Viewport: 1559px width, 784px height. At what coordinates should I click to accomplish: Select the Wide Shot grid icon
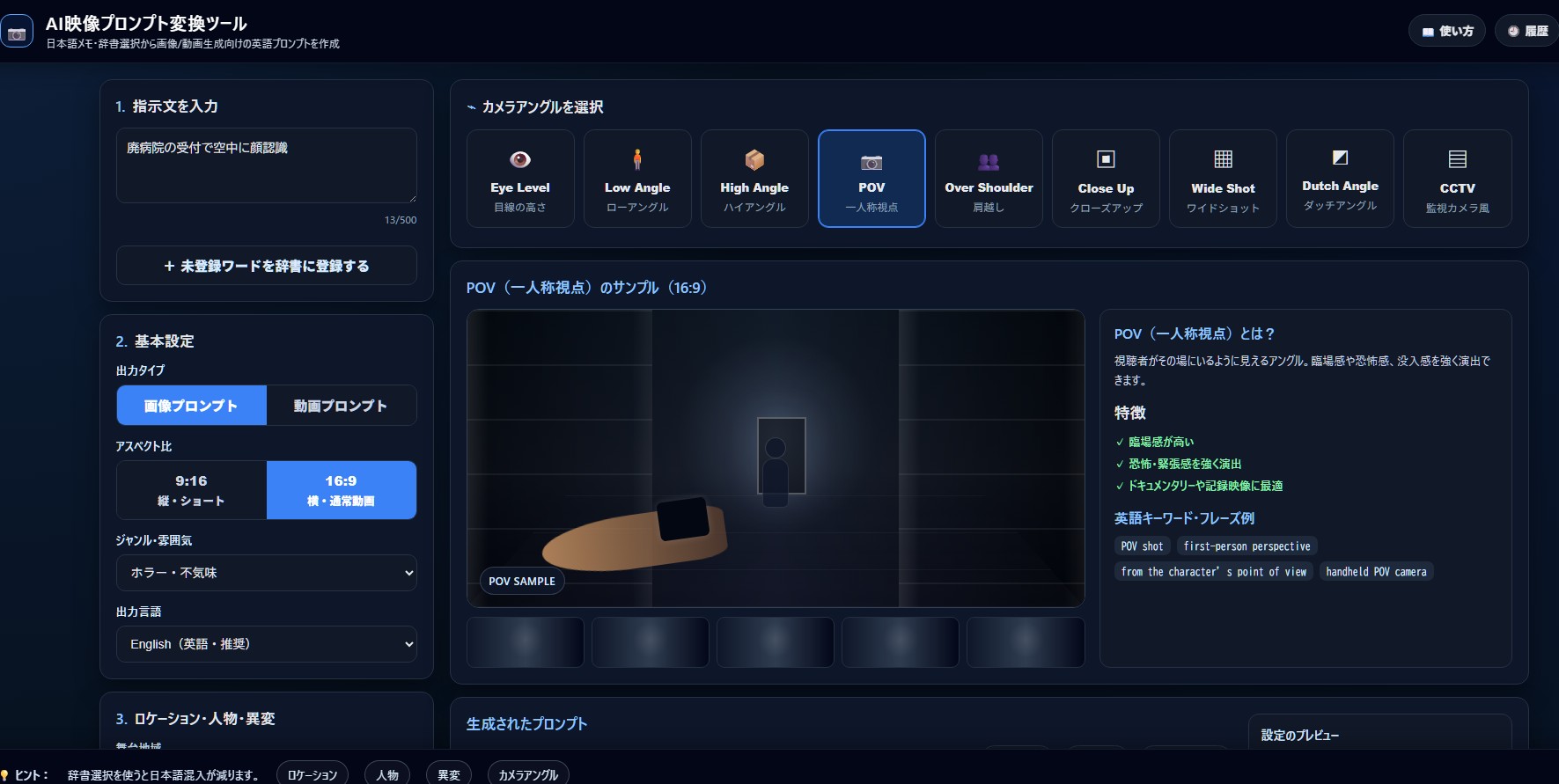click(1223, 159)
